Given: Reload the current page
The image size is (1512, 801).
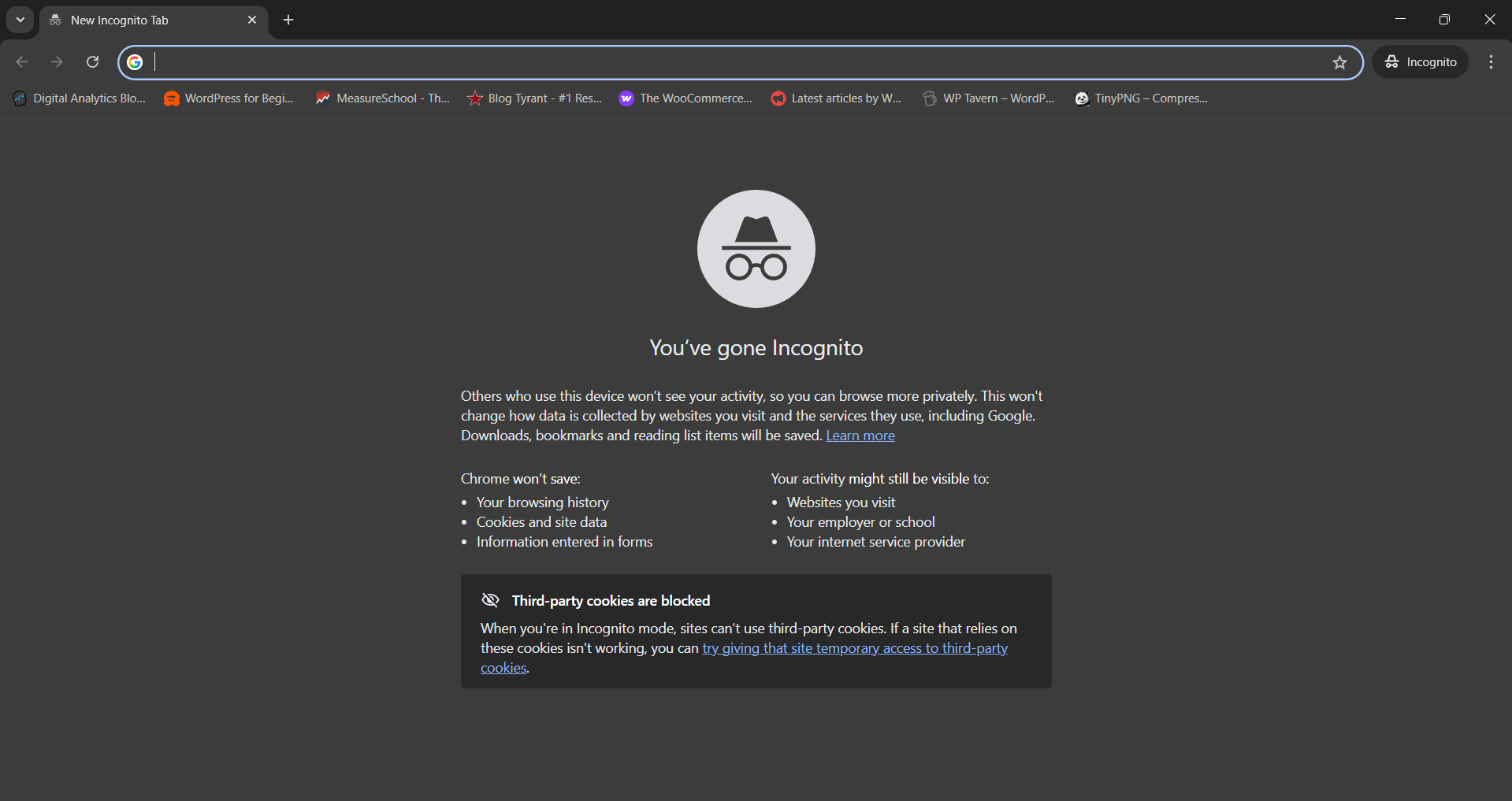Looking at the screenshot, I should (x=92, y=61).
